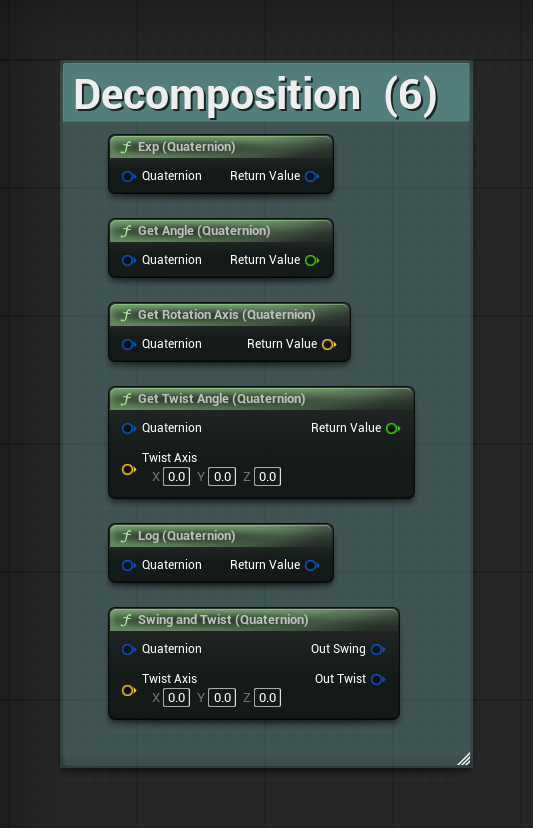Click 'Return Value' label on Get Angle node
This screenshot has width=533, height=828.
click(x=265, y=260)
